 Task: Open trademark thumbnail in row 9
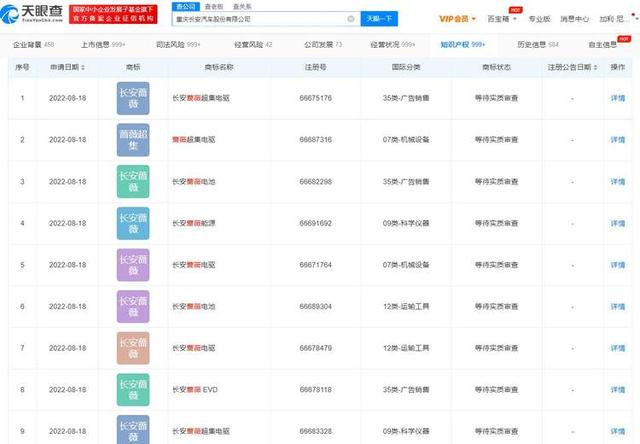pyautogui.click(x=133, y=430)
